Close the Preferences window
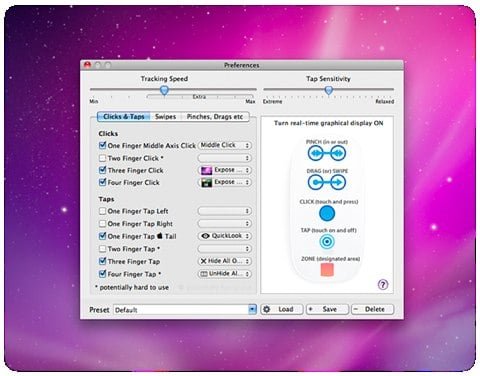The image size is (480, 376). 88,65
